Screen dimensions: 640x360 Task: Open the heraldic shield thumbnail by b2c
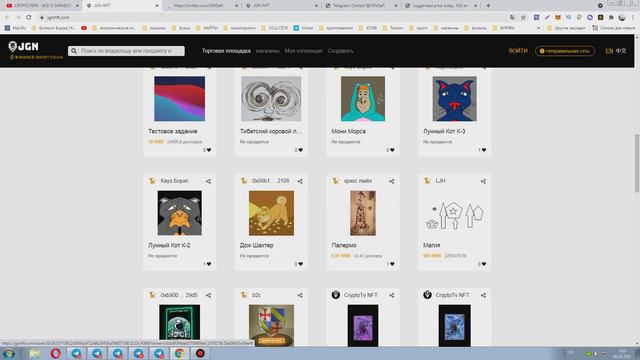point(271,325)
